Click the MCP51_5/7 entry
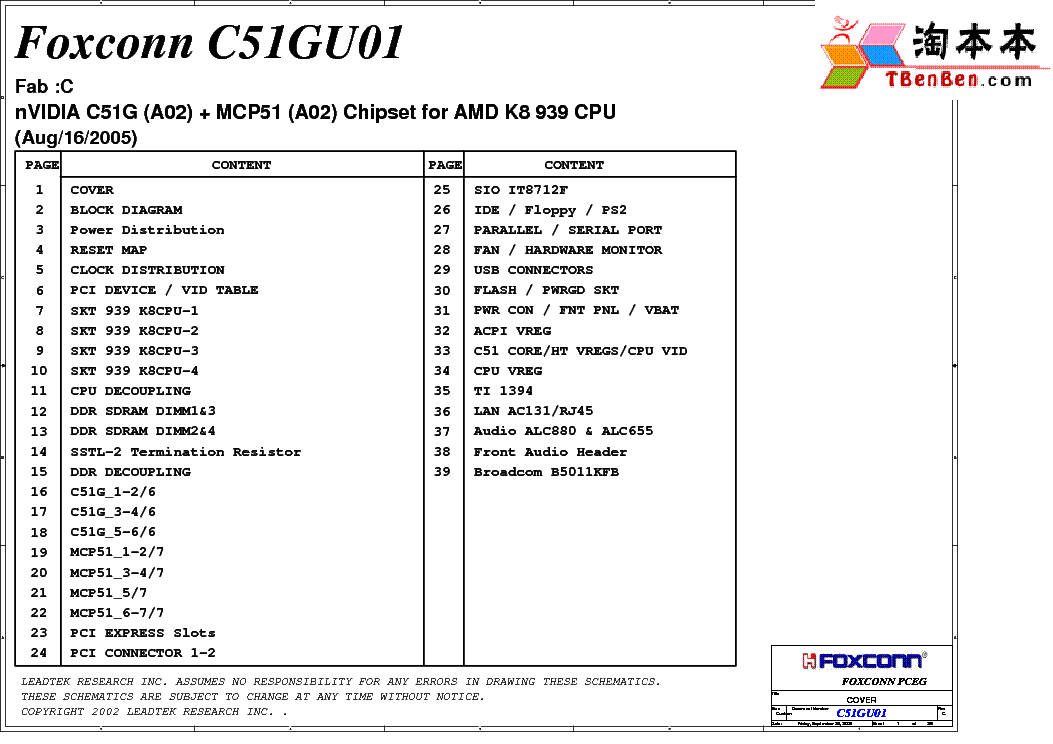This screenshot has width=1053, height=744. pos(108,593)
